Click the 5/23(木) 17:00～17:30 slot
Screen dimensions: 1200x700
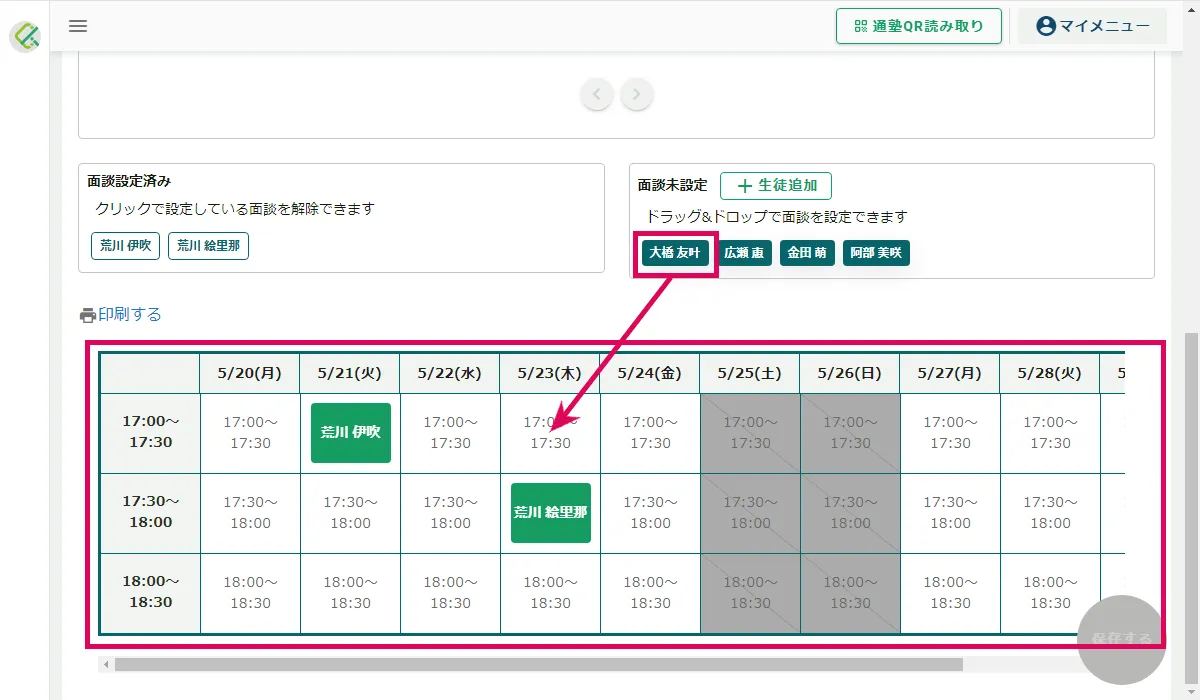(550, 433)
